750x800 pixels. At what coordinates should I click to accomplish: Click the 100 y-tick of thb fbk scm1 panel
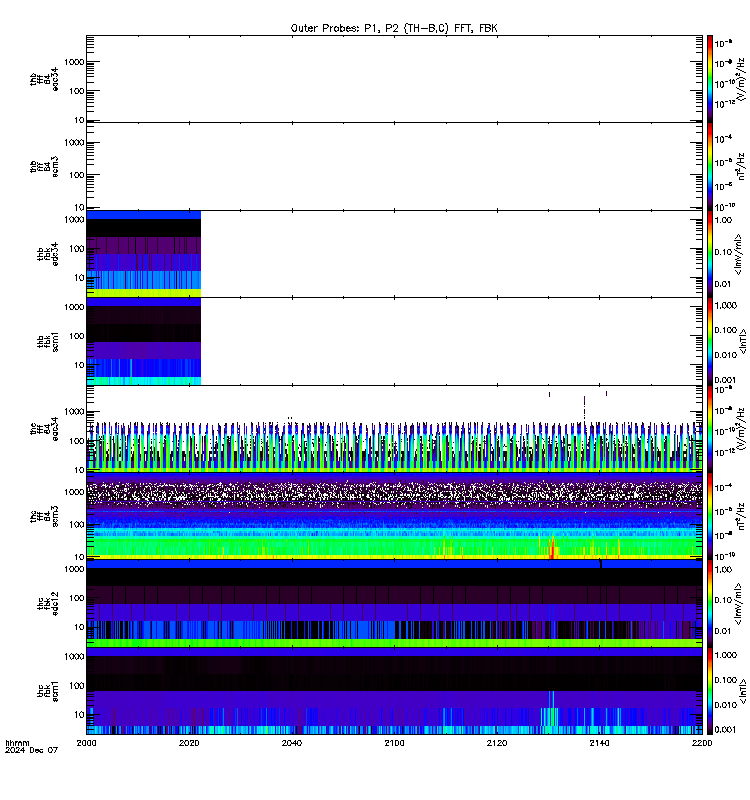coord(77,336)
